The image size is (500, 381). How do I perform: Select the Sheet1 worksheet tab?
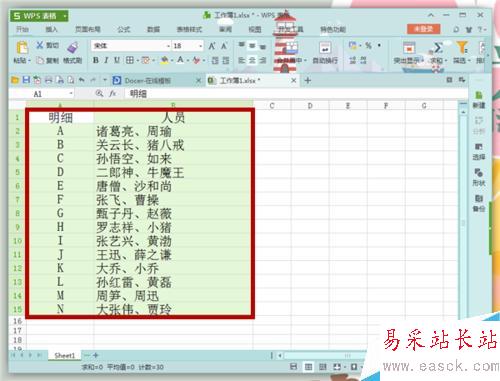[65, 355]
